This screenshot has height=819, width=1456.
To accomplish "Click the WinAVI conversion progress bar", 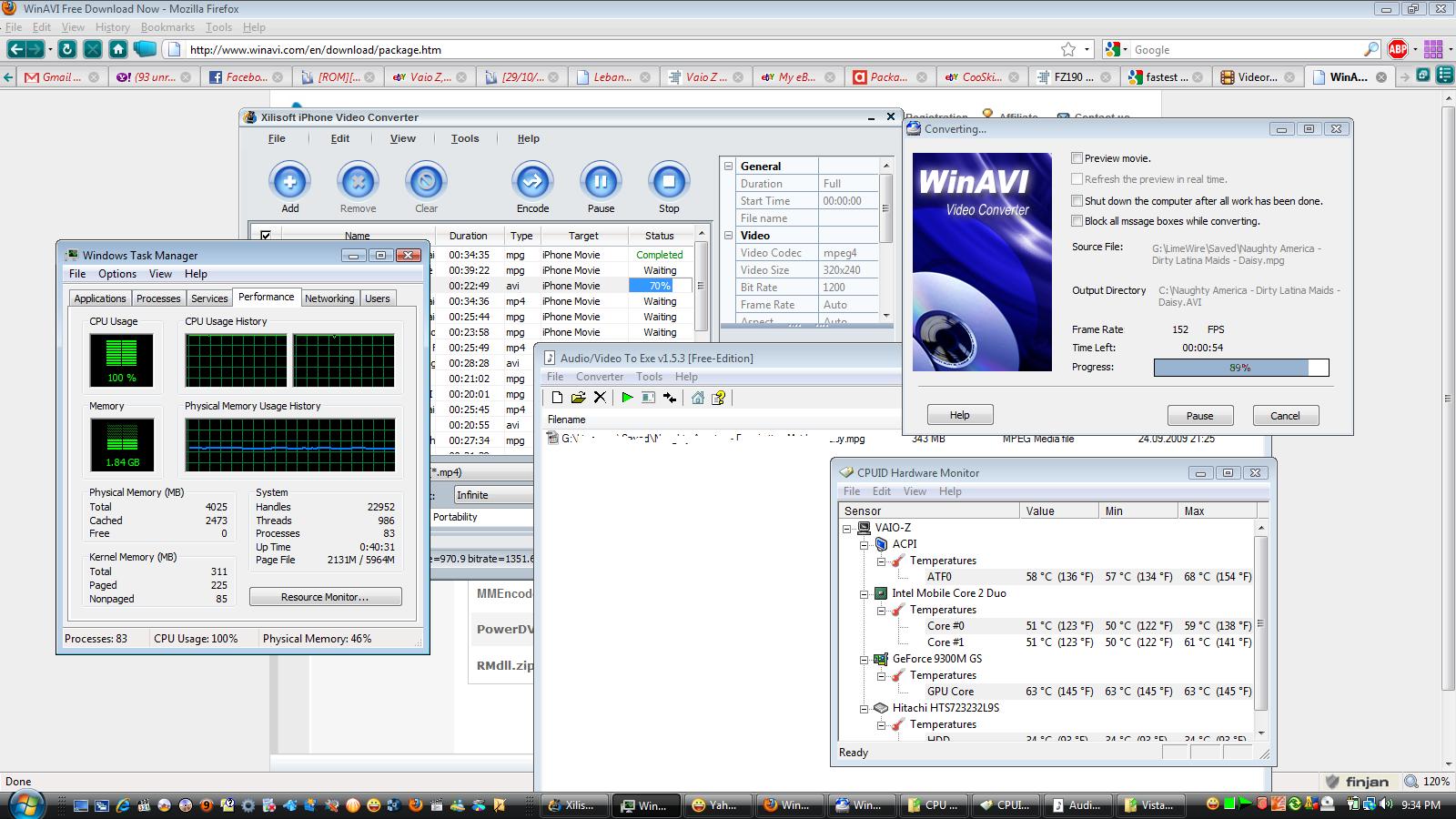I will (x=1240, y=368).
